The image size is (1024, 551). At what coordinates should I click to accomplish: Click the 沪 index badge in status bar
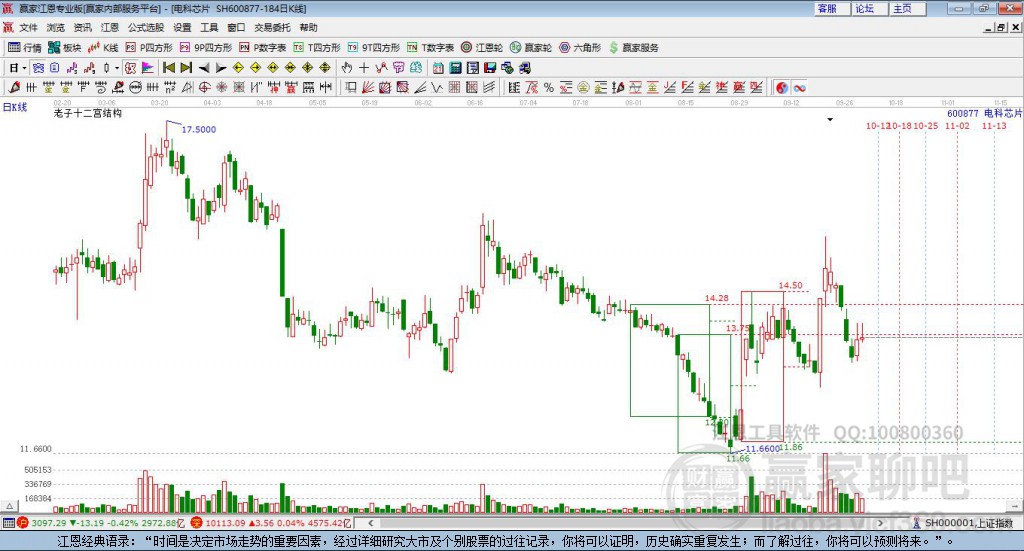(x=23, y=523)
